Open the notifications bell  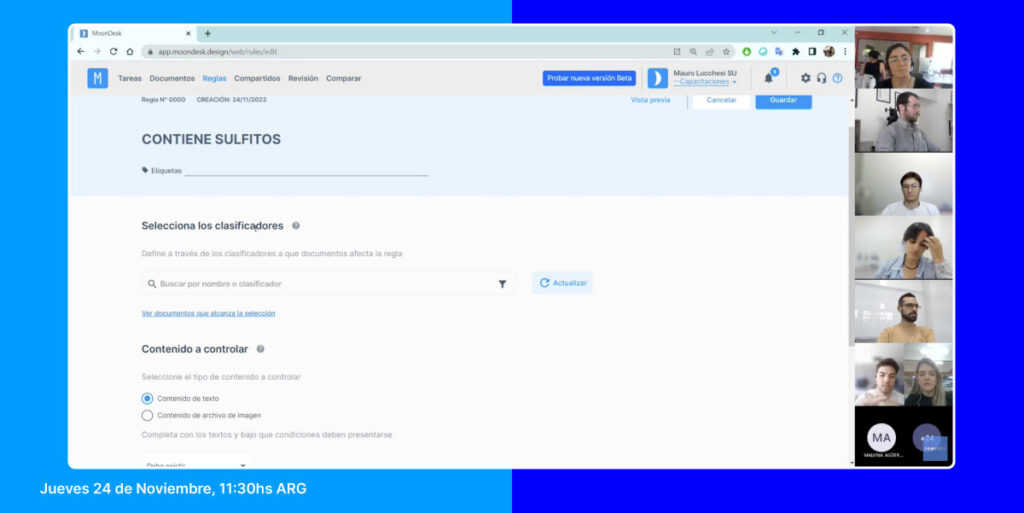(x=768, y=78)
